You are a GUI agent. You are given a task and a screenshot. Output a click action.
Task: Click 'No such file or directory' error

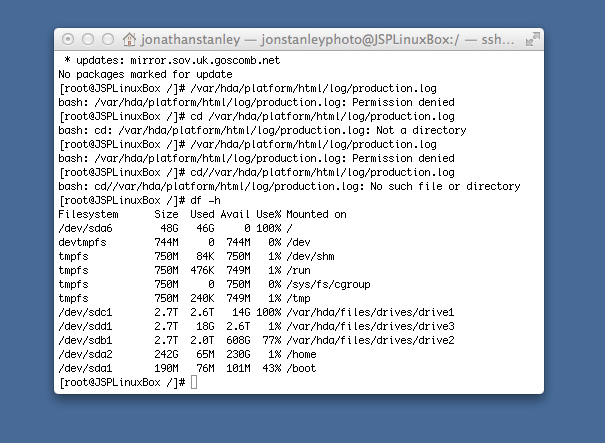(x=445, y=186)
